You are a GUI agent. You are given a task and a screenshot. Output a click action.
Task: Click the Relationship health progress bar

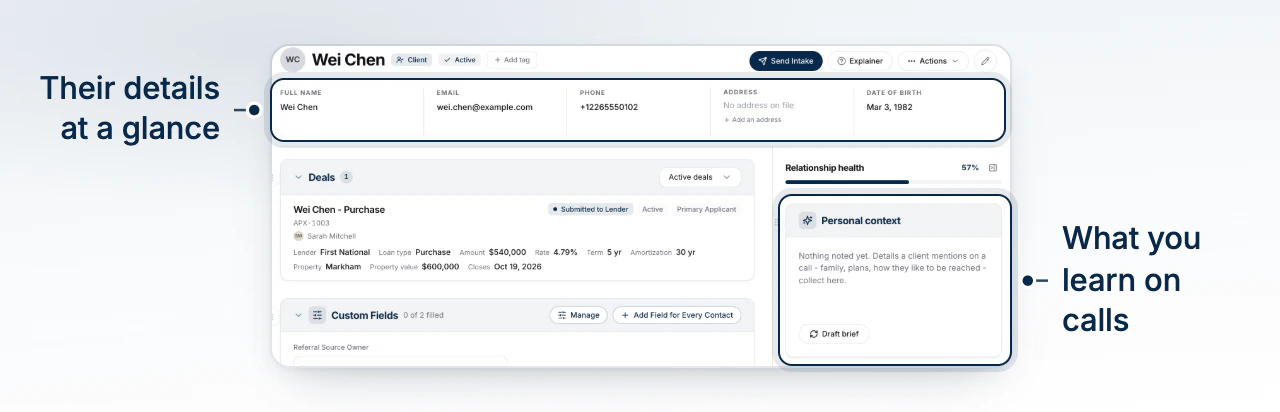pos(891,182)
